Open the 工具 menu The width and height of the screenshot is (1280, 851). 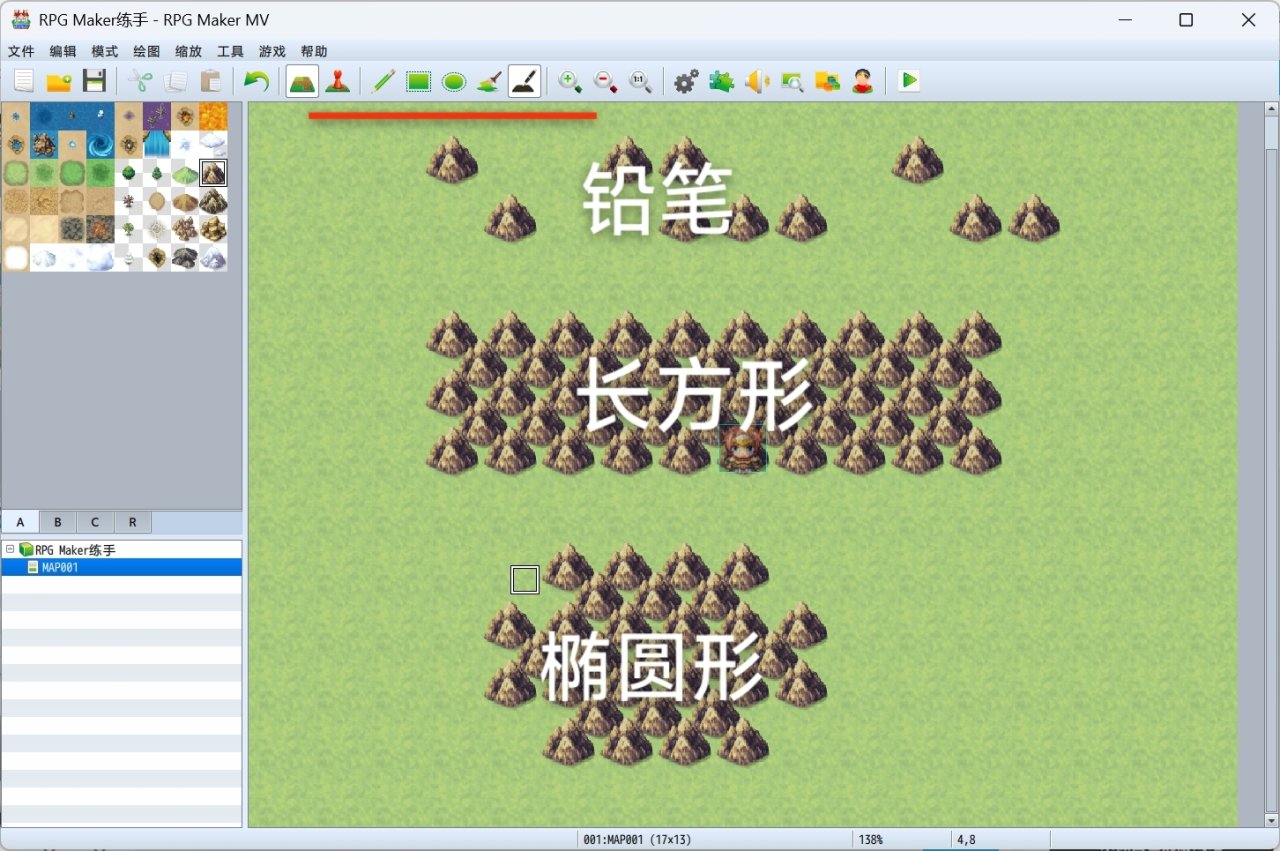tap(230, 51)
